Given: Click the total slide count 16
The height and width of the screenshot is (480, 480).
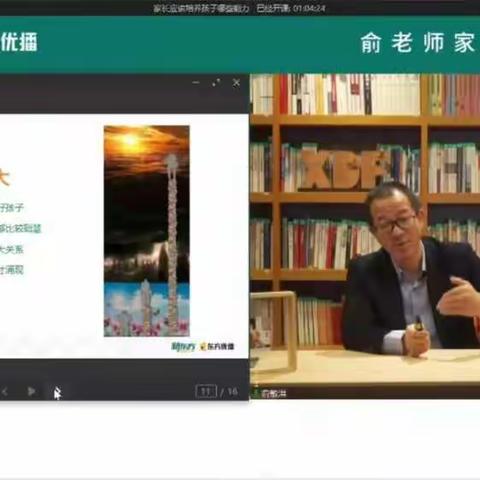Looking at the screenshot, I should pyautogui.click(x=232, y=391).
